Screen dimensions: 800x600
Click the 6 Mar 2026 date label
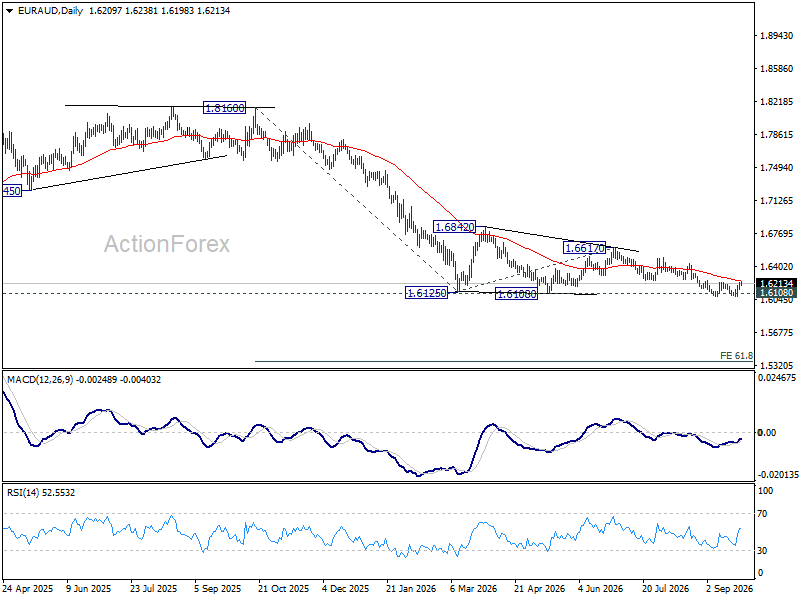pos(473,588)
